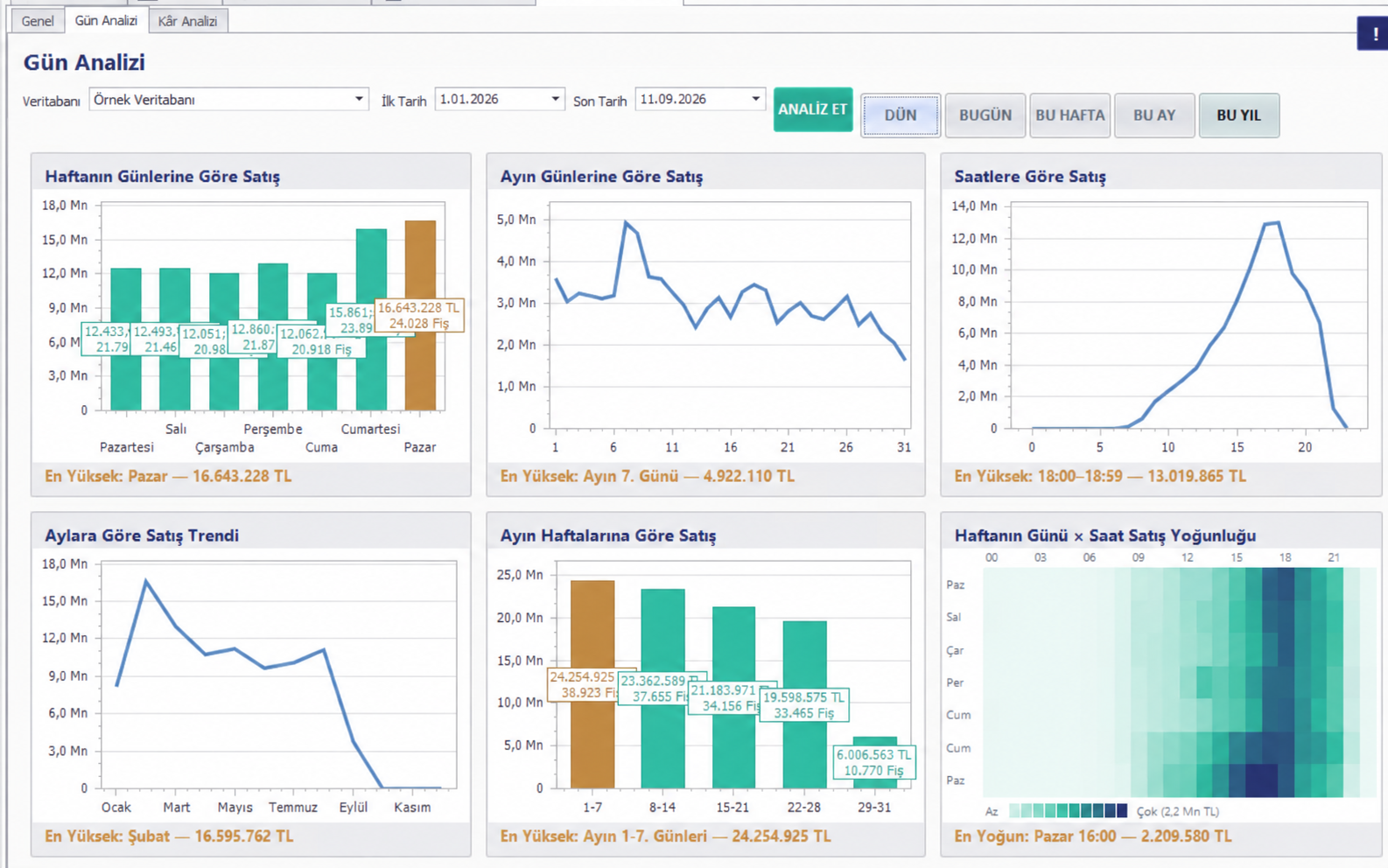Choose the DÜN quick range button
Viewport: 1388px width, 868px height.
tap(900, 115)
